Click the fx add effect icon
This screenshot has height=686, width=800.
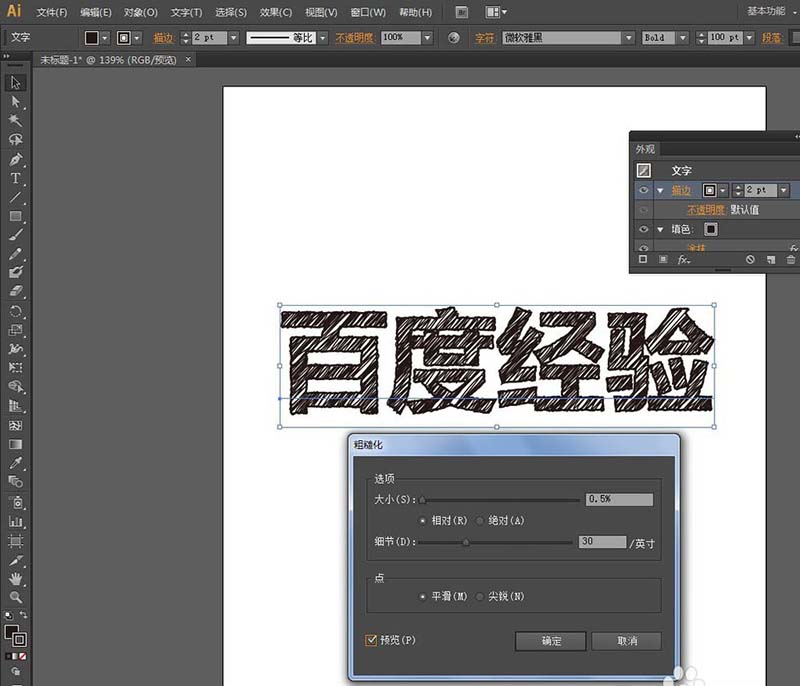click(x=684, y=260)
